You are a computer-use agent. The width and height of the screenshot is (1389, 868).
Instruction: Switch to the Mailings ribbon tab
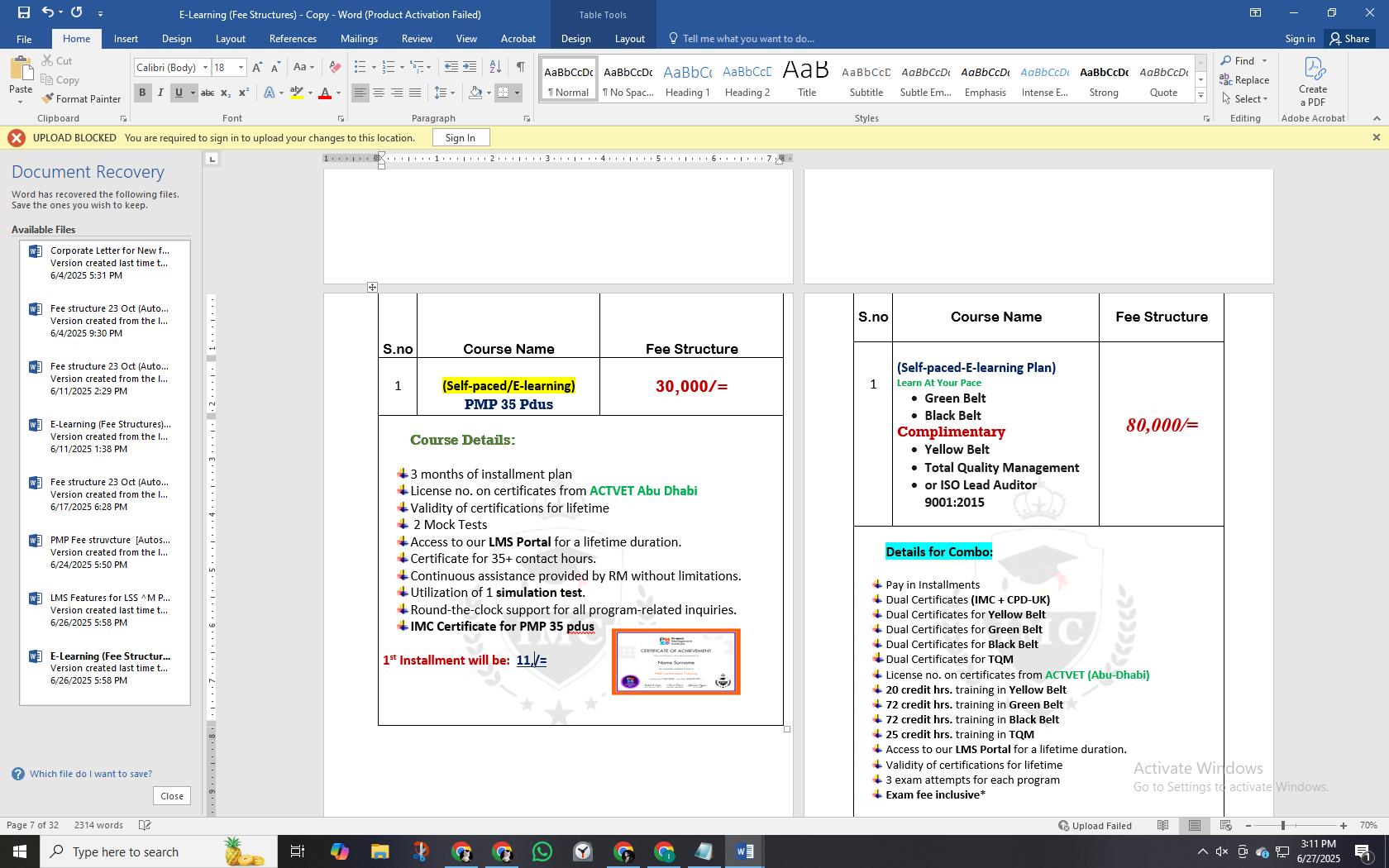click(x=359, y=39)
